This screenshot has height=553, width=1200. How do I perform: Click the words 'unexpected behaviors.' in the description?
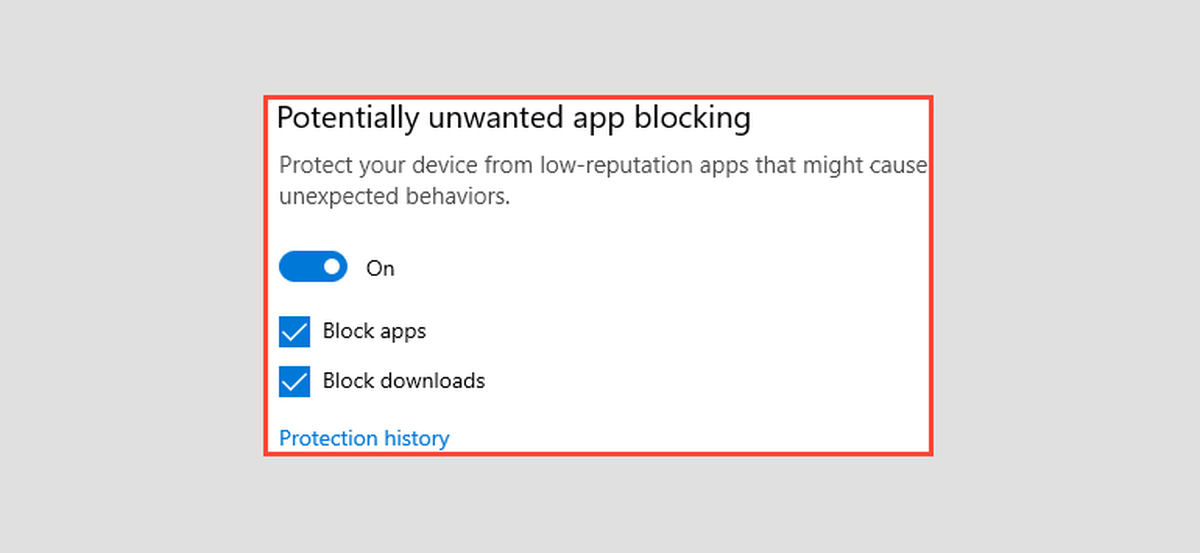395,197
